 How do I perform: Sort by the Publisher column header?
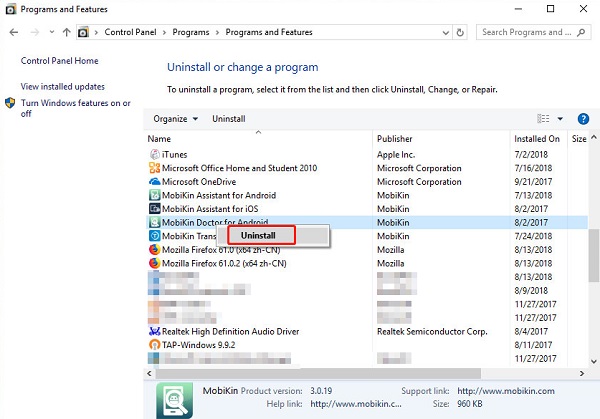pyautogui.click(x=395, y=139)
